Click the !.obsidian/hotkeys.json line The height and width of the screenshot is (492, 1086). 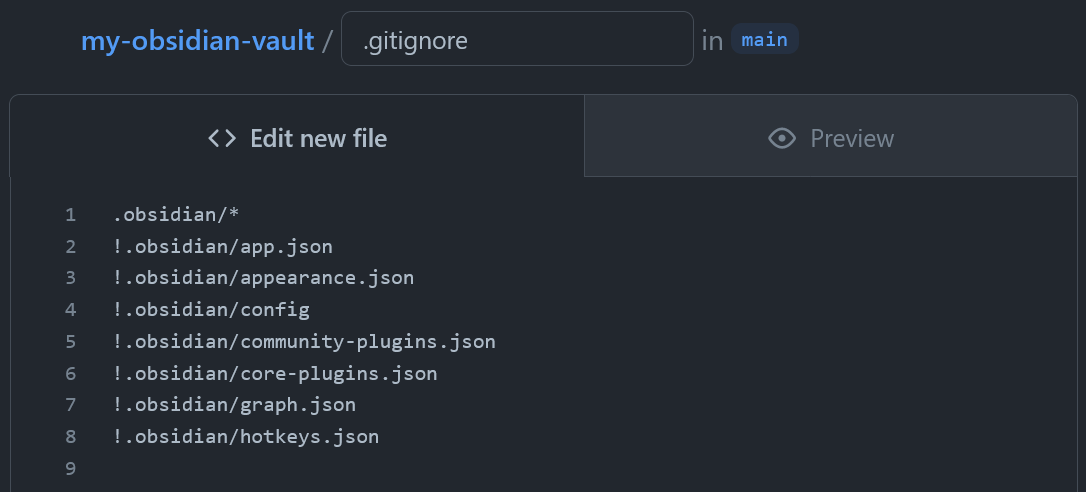tap(246, 437)
